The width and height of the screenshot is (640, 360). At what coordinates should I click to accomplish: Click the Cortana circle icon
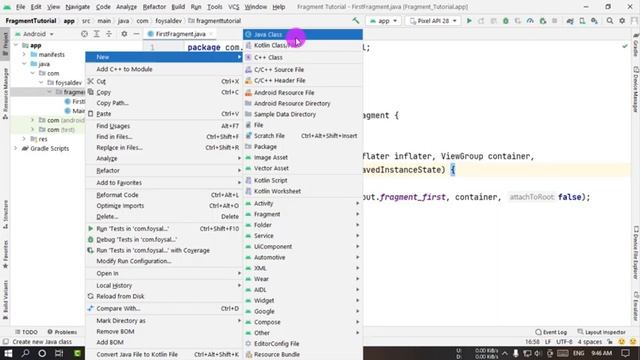point(42,353)
